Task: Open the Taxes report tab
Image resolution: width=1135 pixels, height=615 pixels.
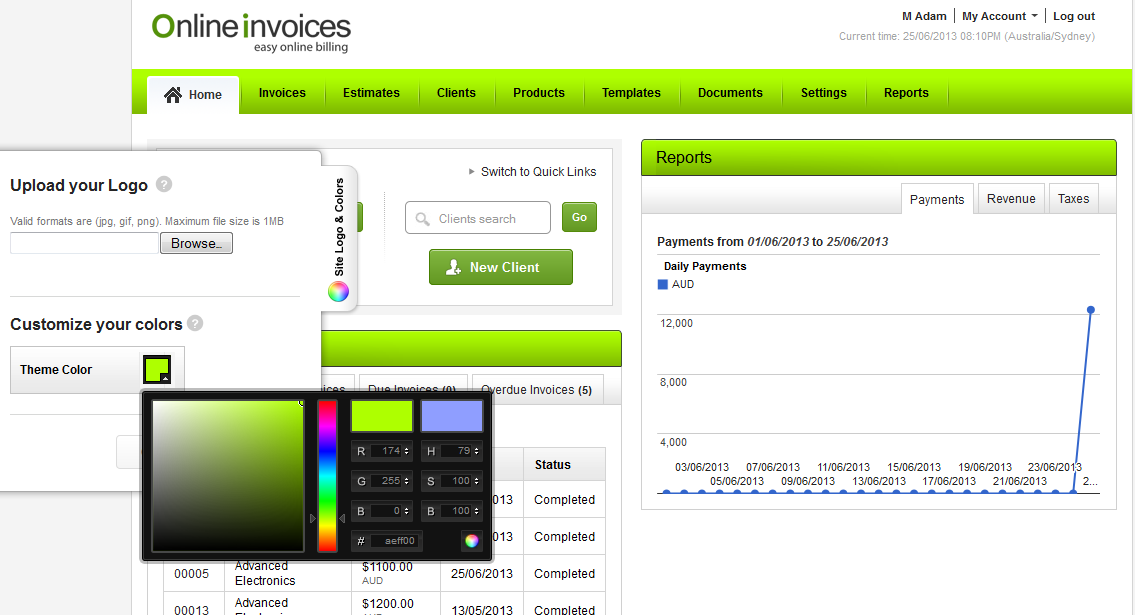Action: pyautogui.click(x=1073, y=199)
